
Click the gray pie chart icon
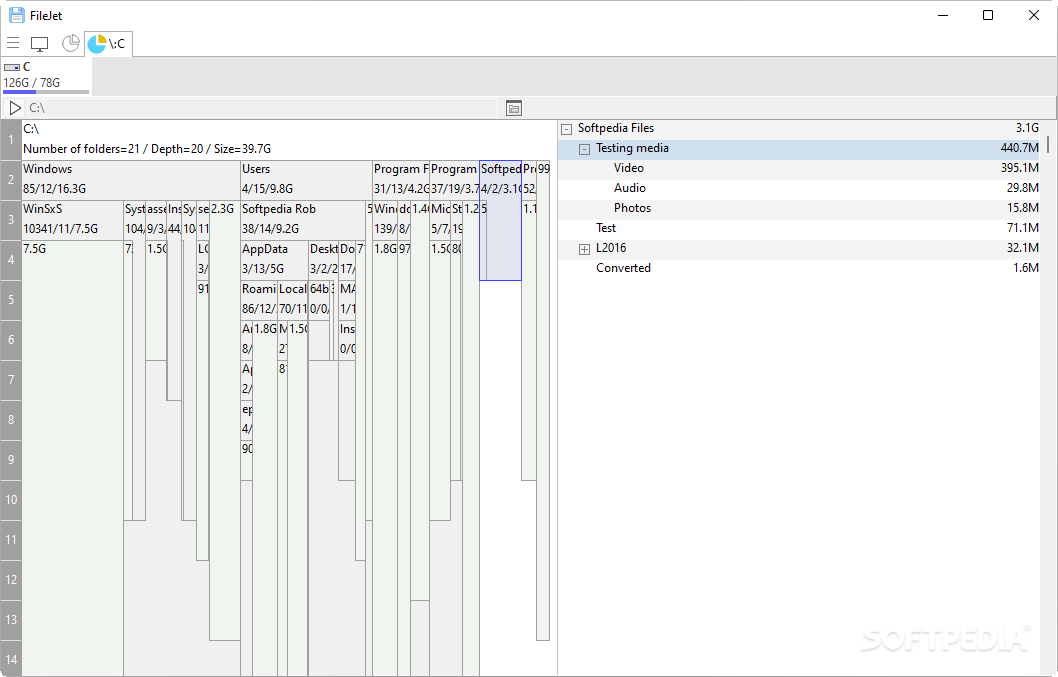coord(70,43)
